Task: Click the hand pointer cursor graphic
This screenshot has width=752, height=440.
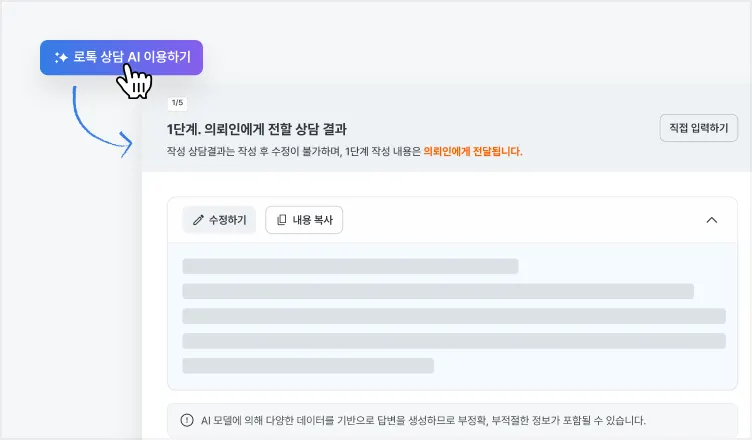Action: 134,82
